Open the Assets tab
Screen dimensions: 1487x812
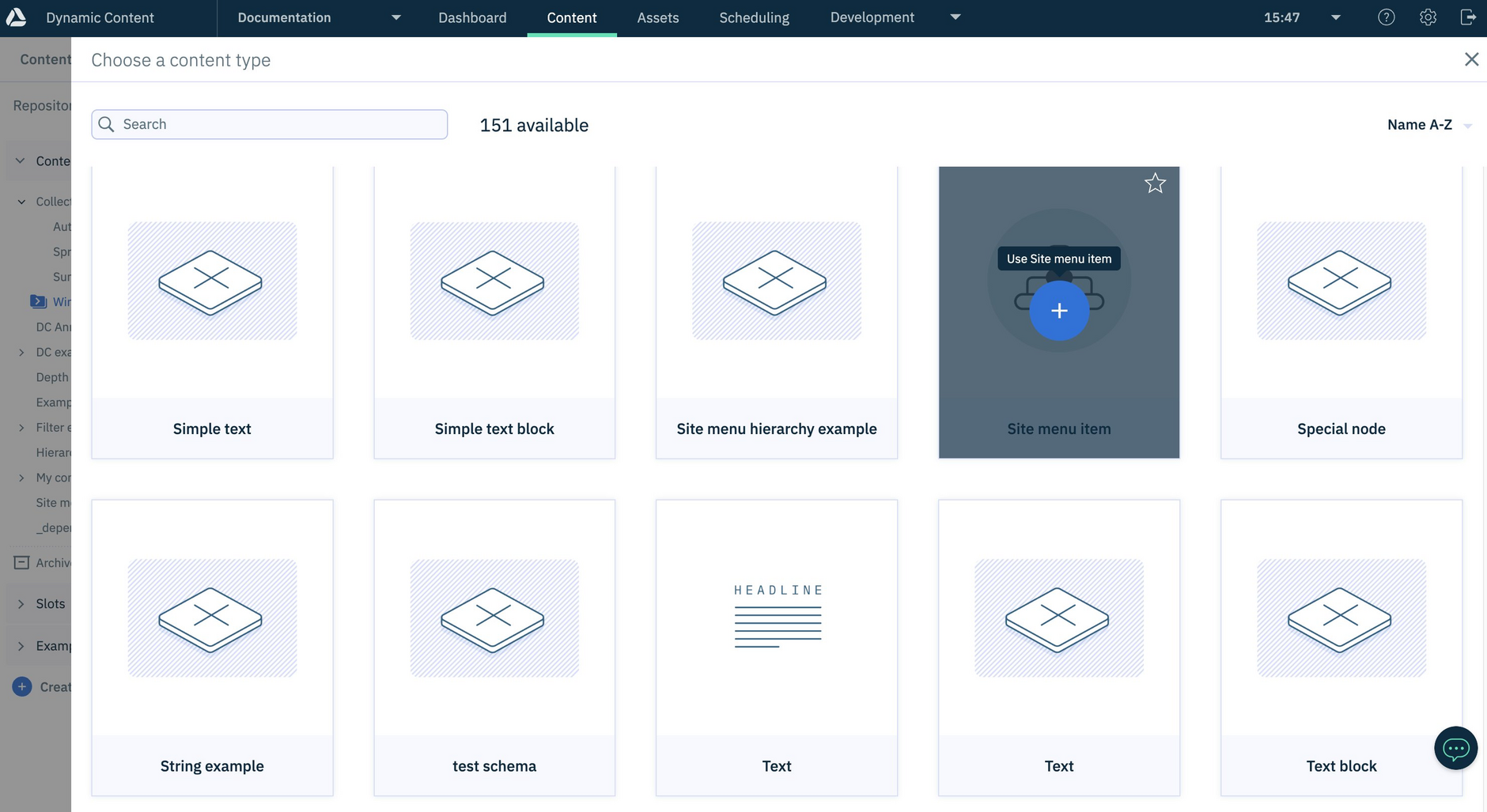click(x=658, y=17)
